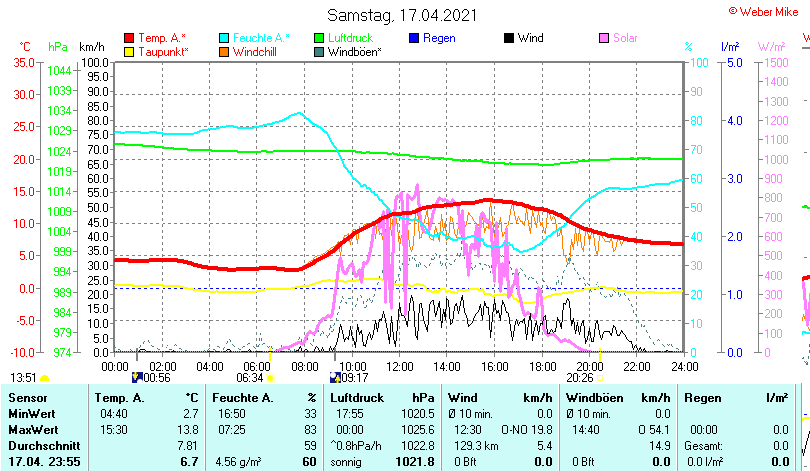The image size is (810, 471).
Task: Click the sun icon next to 13:51
Action: pyautogui.click(x=44, y=377)
